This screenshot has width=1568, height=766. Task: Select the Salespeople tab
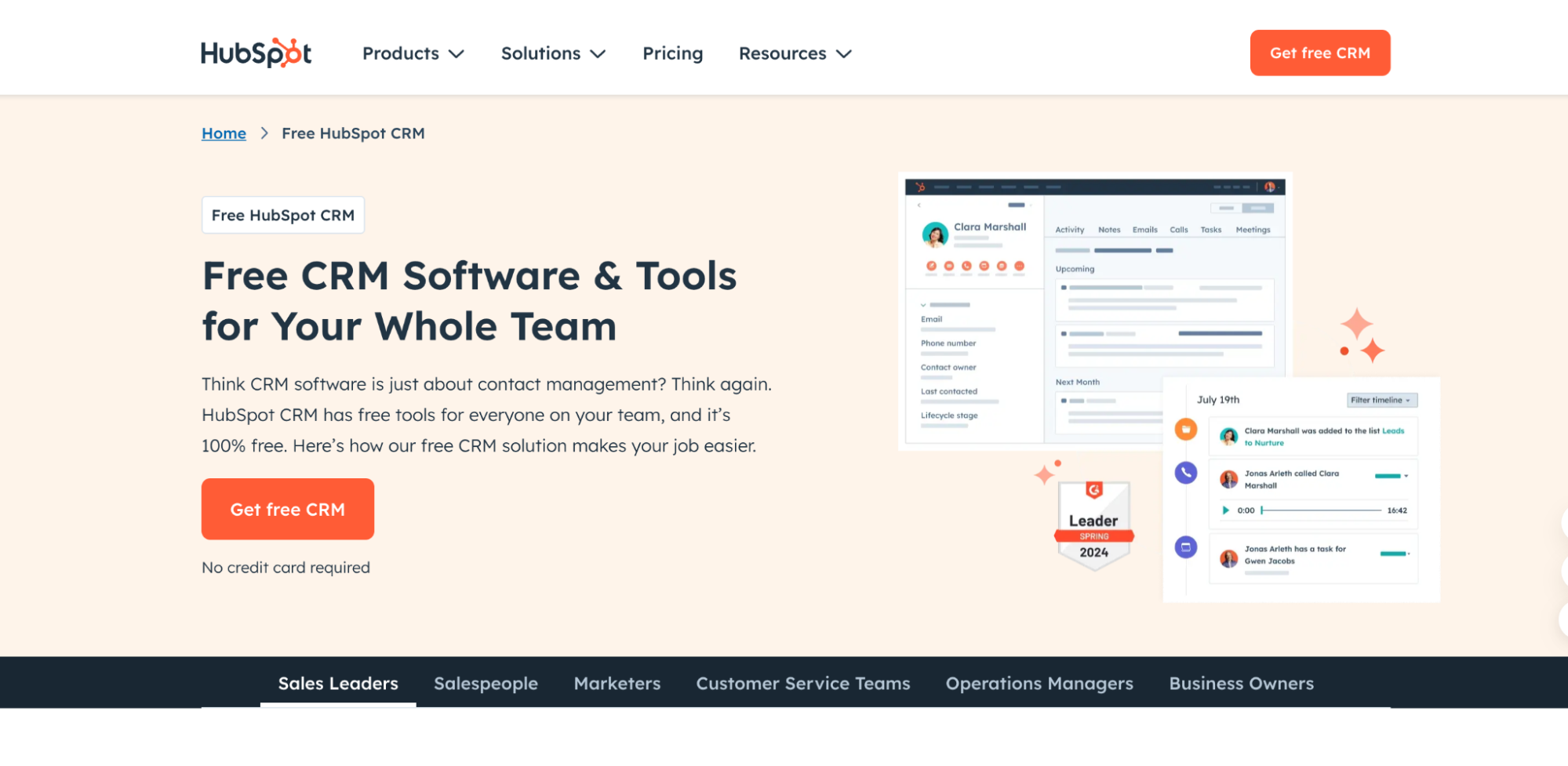[x=486, y=684]
